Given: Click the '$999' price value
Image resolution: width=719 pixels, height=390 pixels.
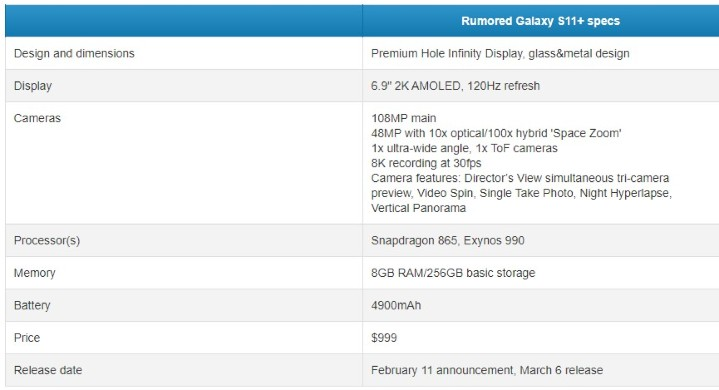Looking at the screenshot, I should pos(384,338).
